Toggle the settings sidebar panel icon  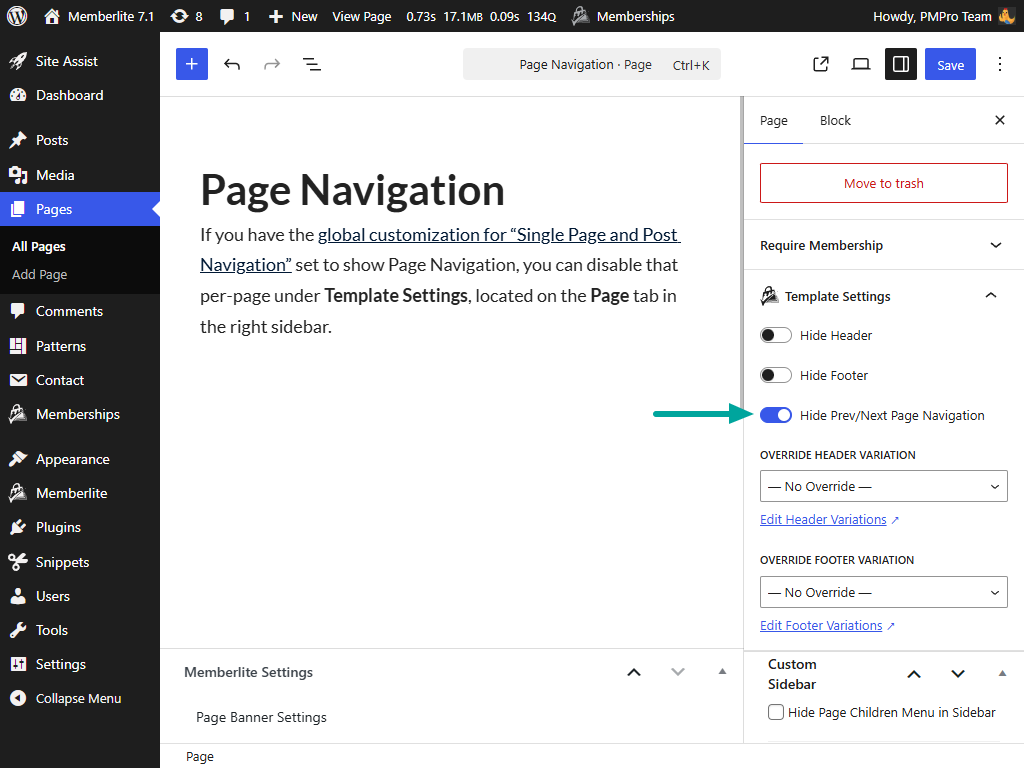tap(901, 64)
